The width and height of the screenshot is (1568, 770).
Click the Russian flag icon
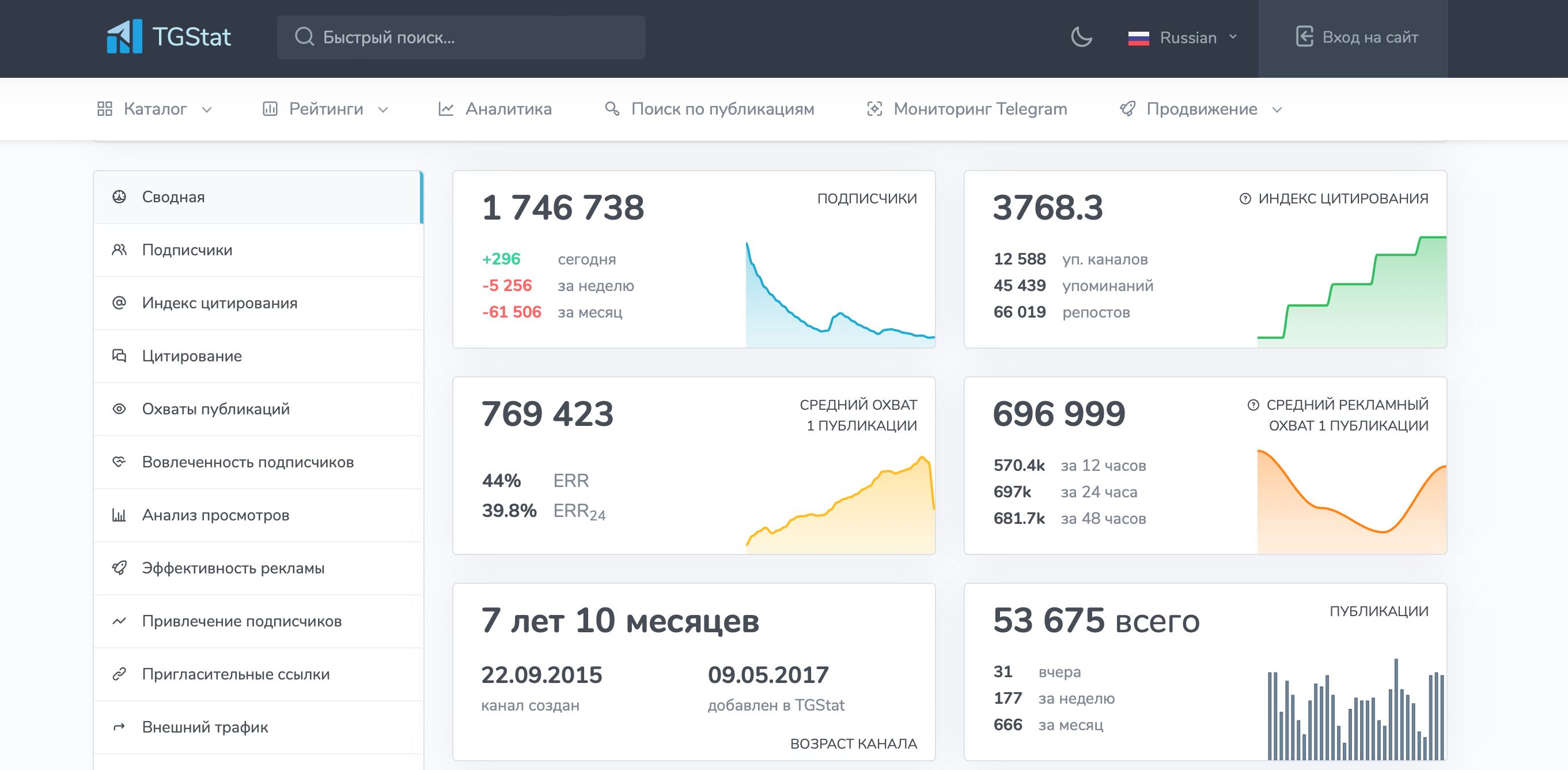click(x=1138, y=39)
